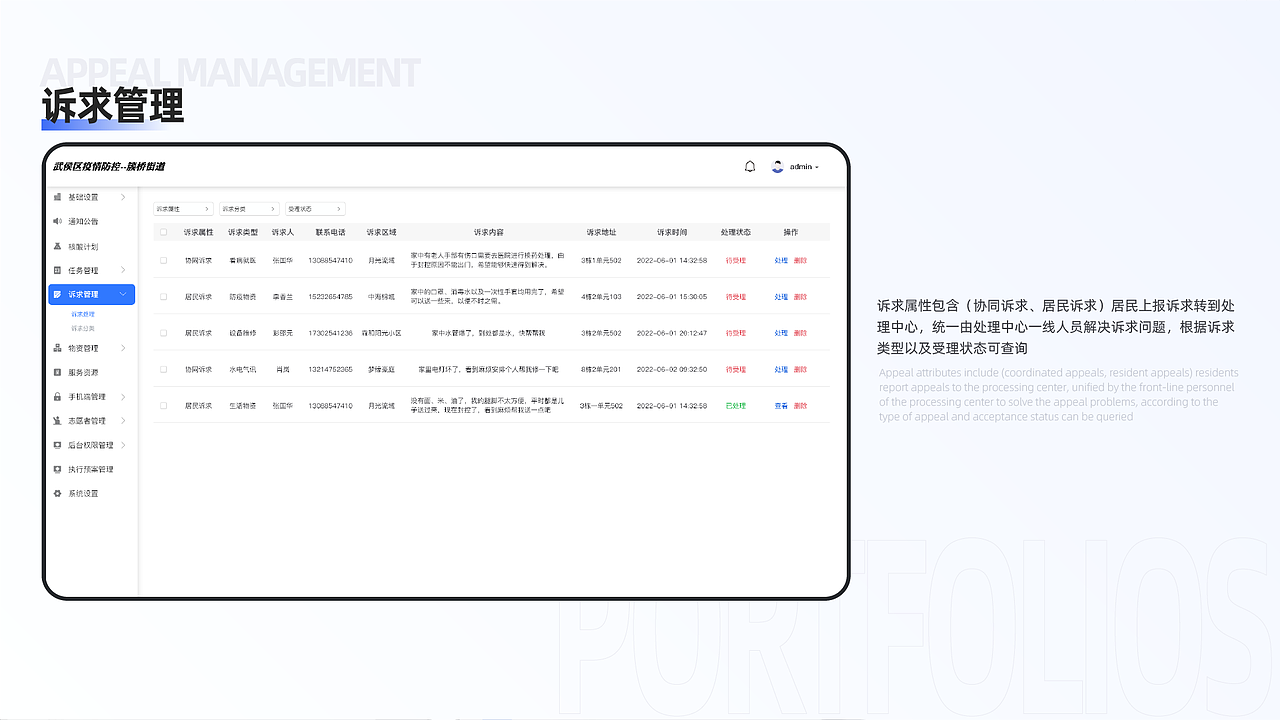Open the 诉求属性 filter dropdown
Image resolution: width=1280 pixels, height=720 pixels.
pyautogui.click(x=183, y=209)
